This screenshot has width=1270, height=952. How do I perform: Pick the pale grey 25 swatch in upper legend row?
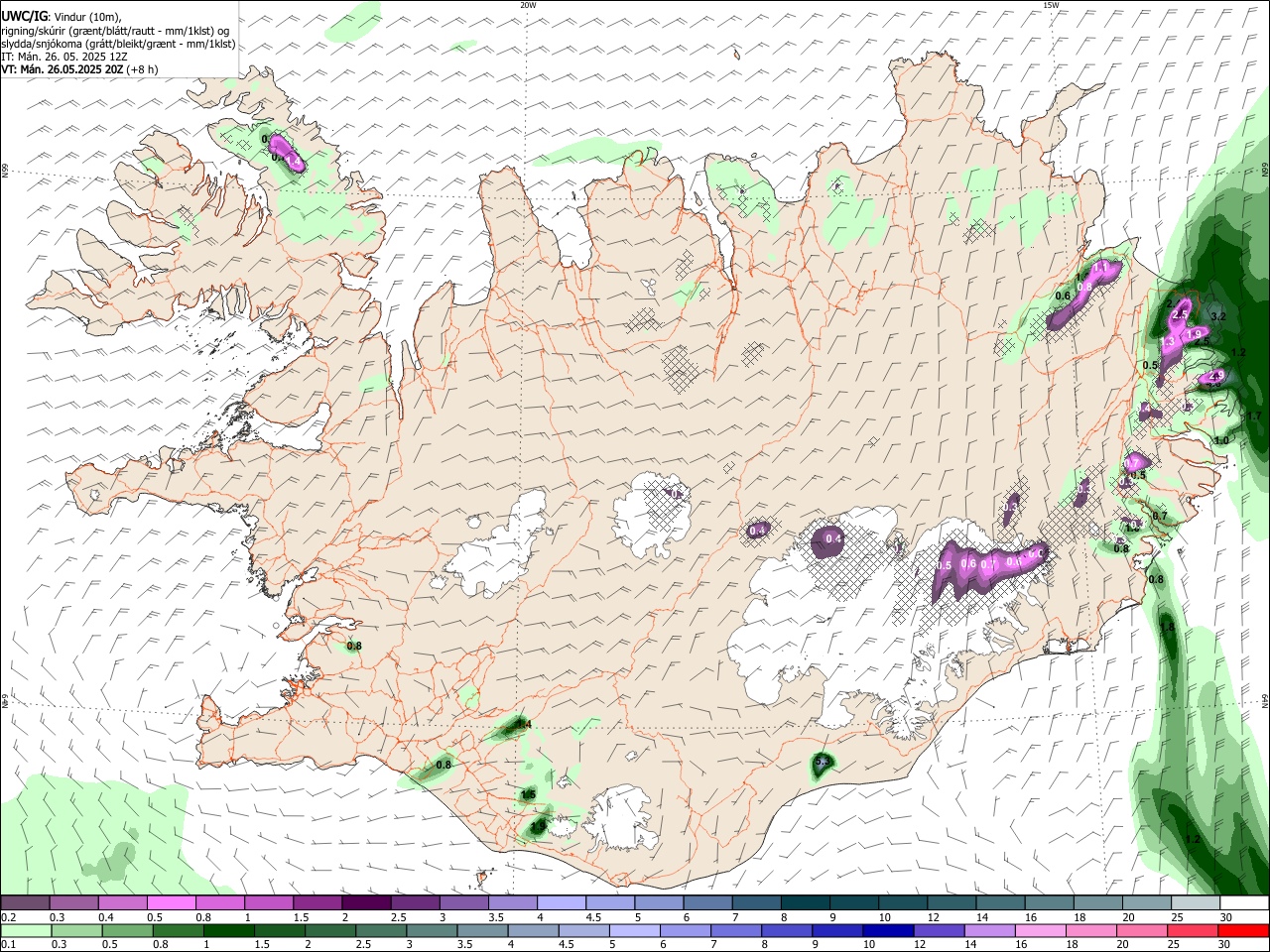[1197, 903]
